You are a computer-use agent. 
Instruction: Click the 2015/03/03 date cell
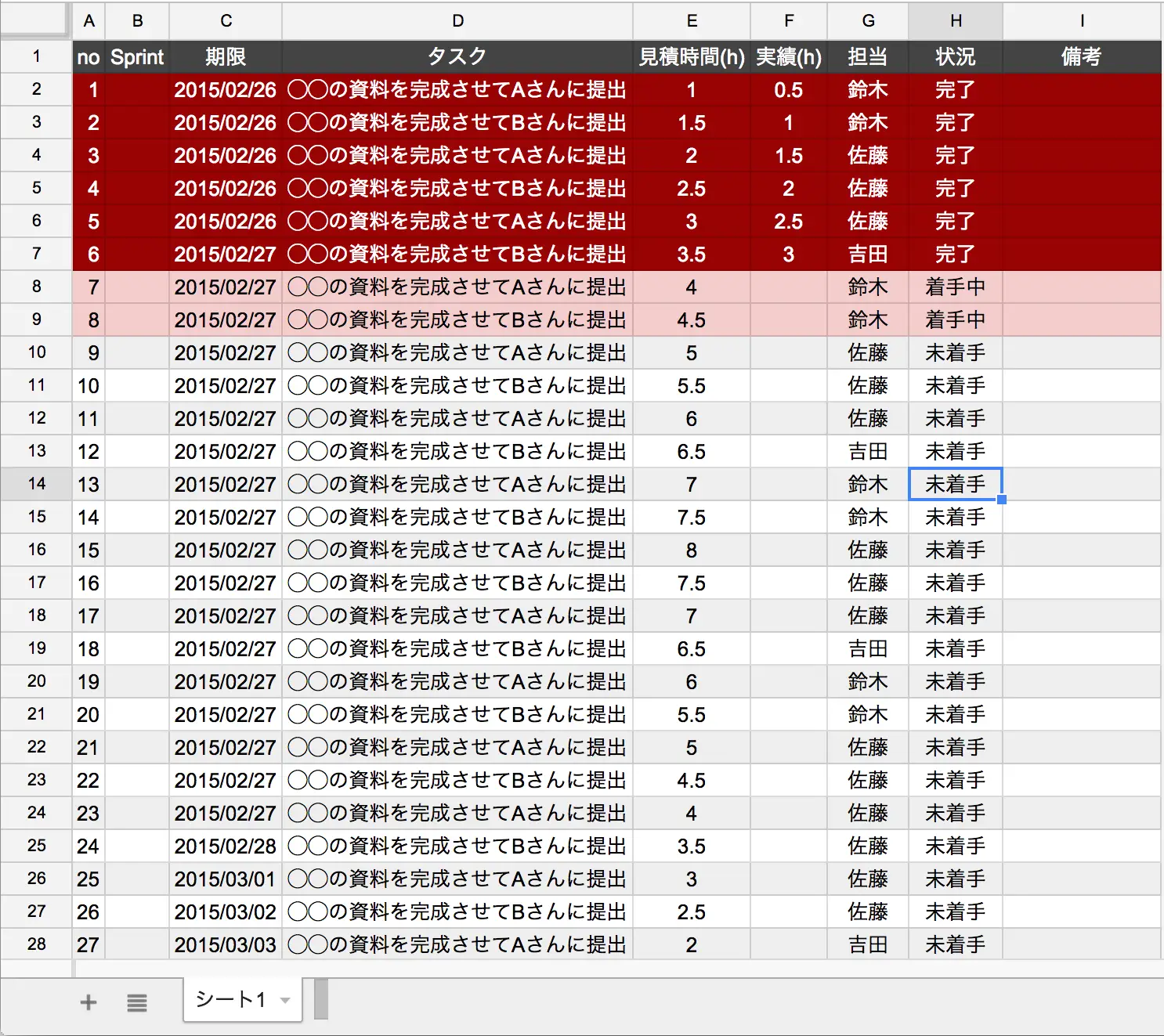(x=226, y=944)
